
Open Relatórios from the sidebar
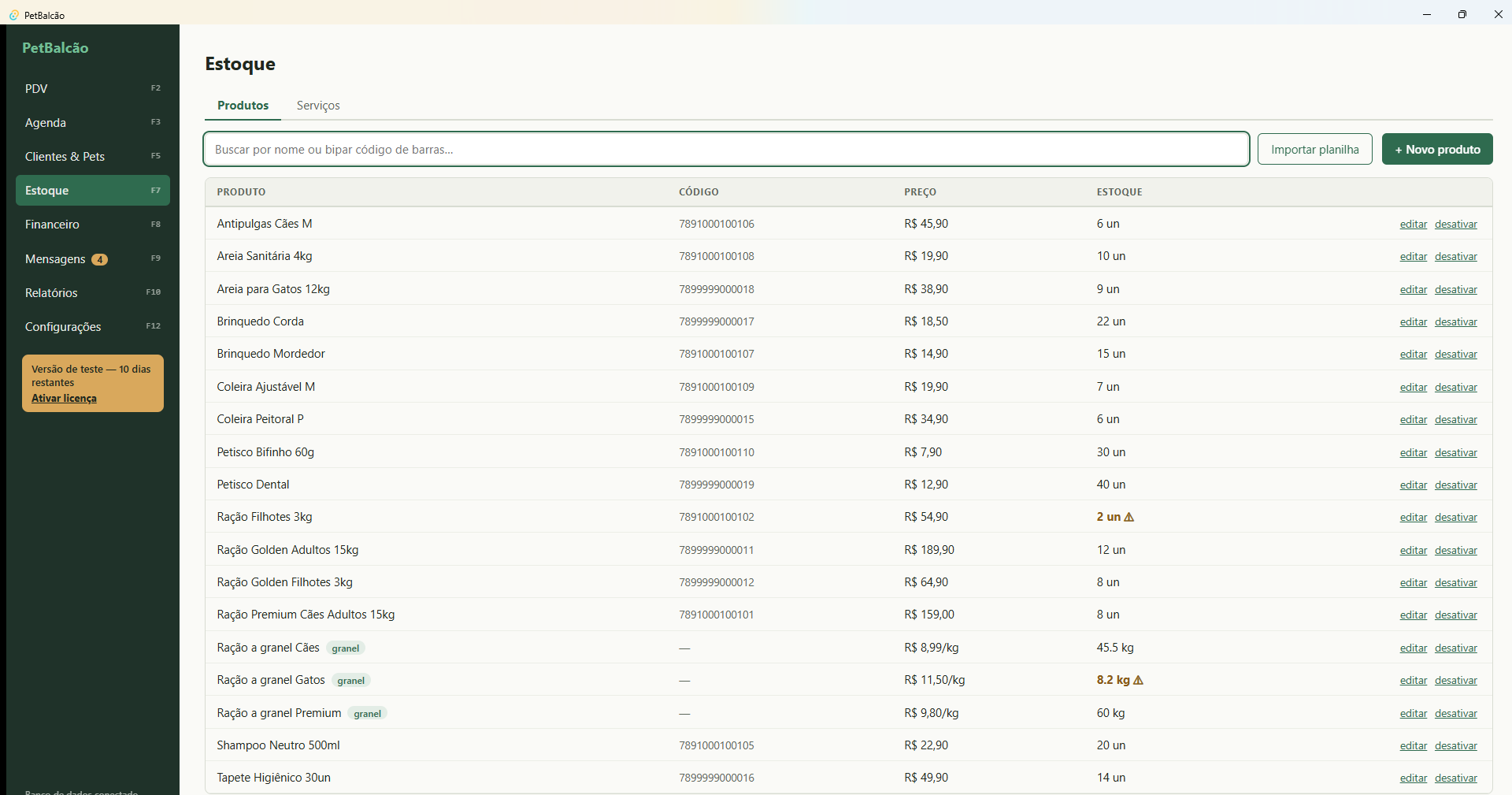click(x=93, y=292)
